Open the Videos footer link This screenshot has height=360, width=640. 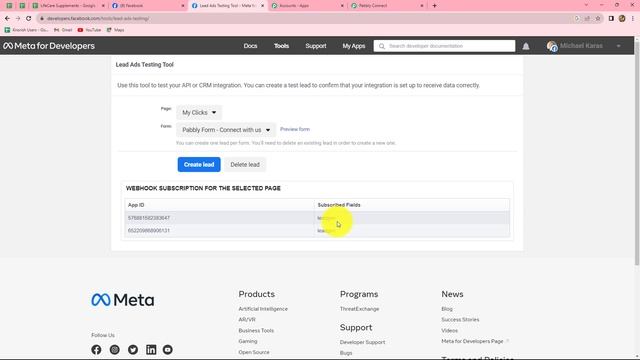[449, 331]
